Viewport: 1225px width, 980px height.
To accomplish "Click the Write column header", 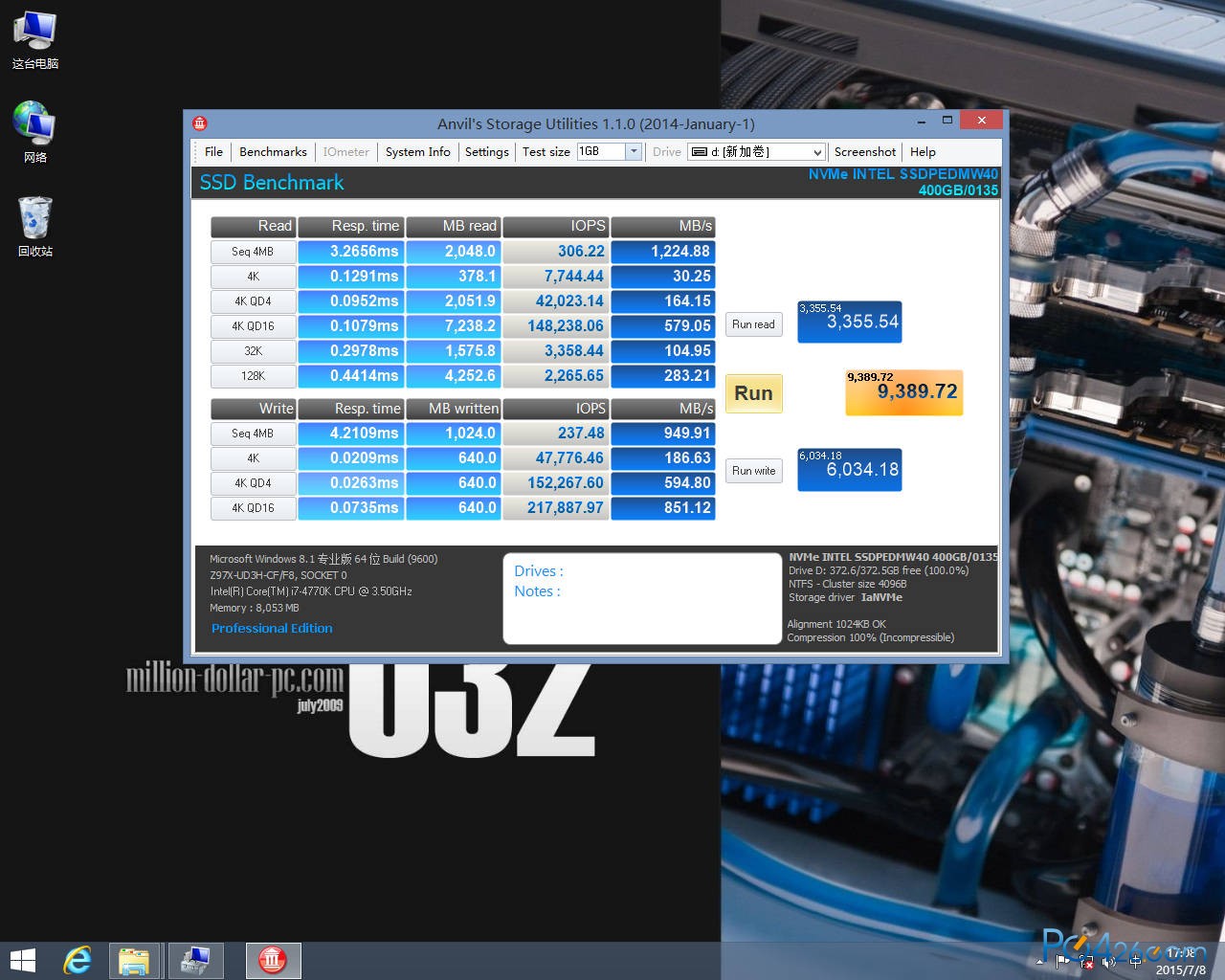I will click(253, 409).
